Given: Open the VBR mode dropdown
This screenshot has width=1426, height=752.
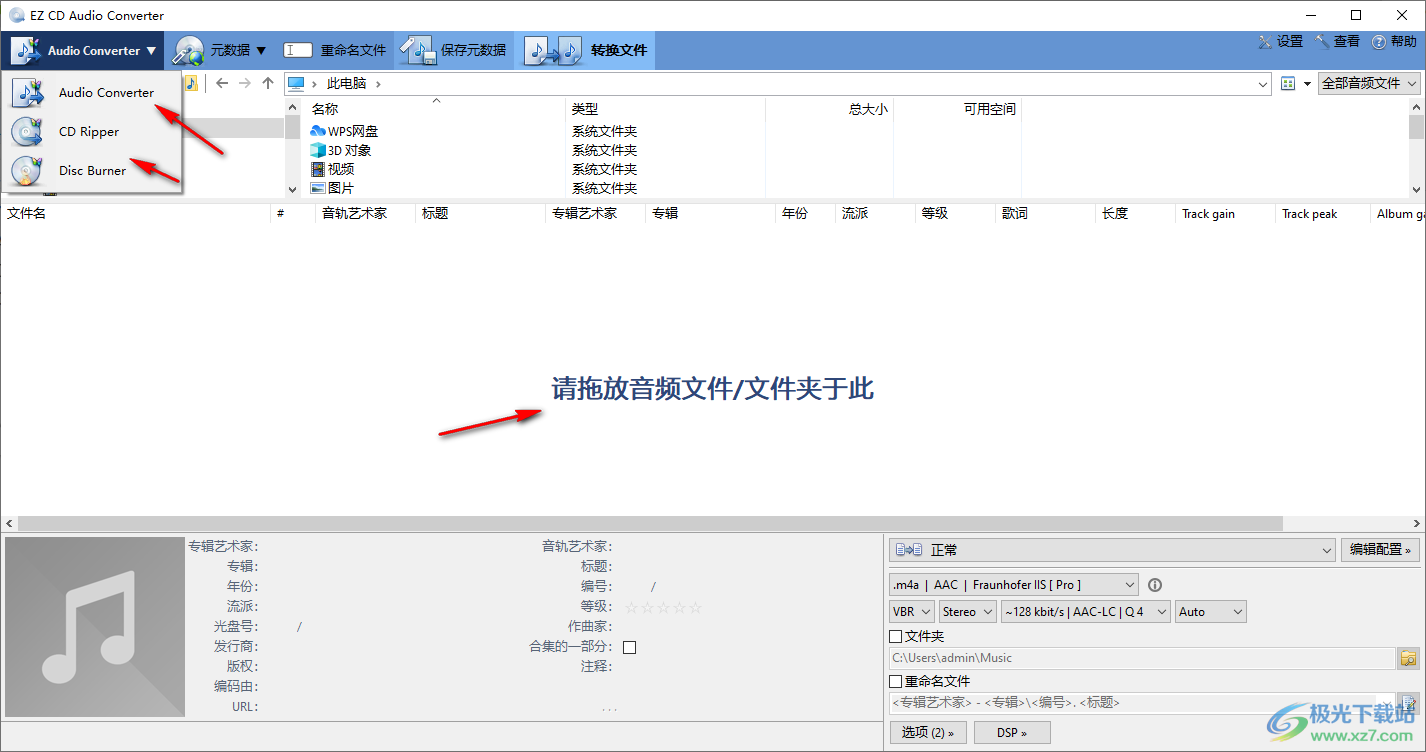Looking at the screenshot, I should click(x=911, y=611).
